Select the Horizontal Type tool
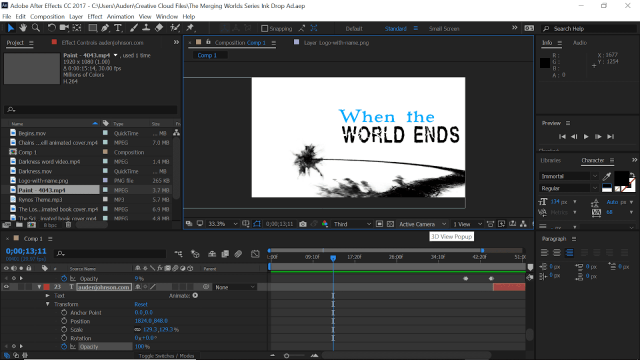640x360 pixels. [x=118, y=28]
